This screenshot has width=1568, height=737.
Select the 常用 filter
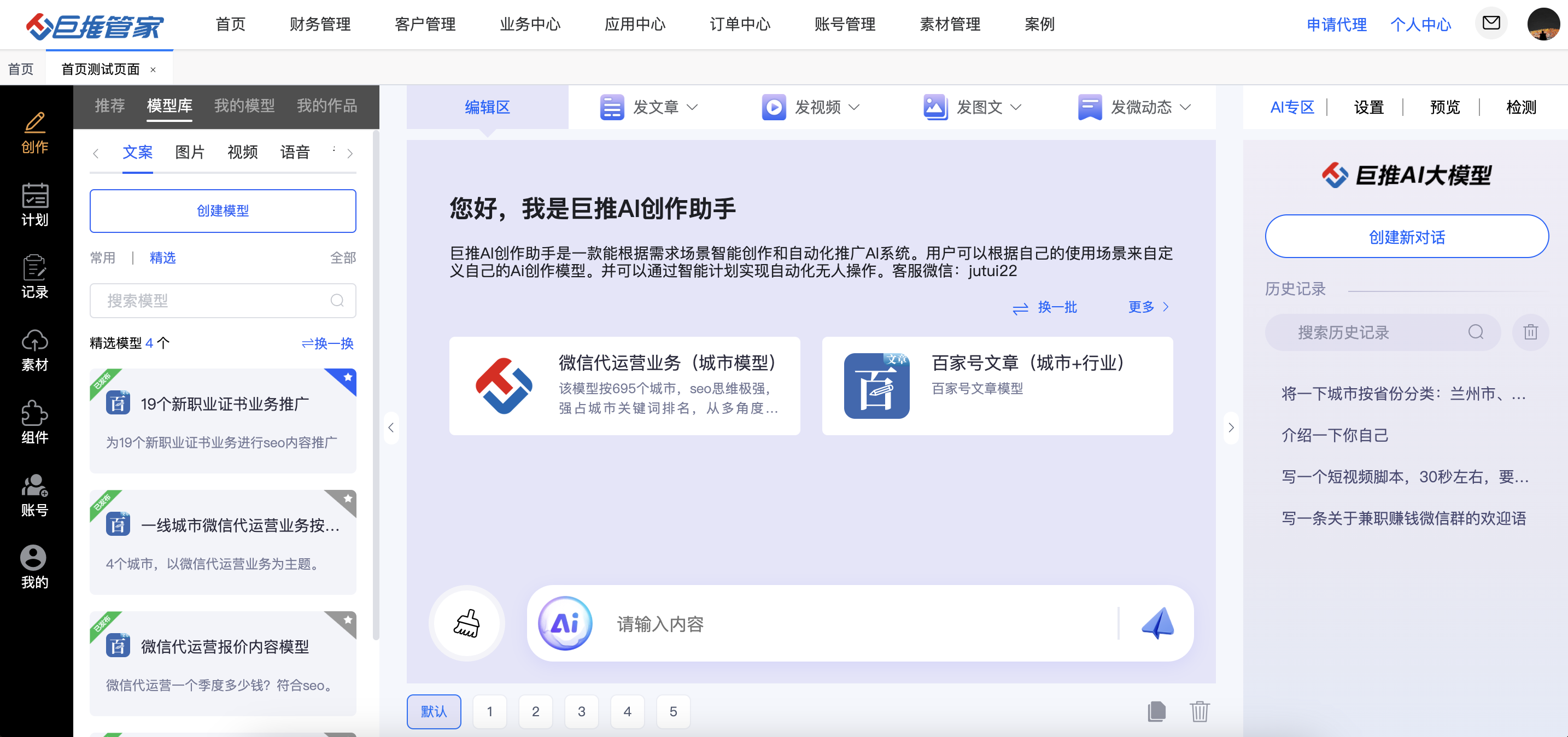(102, 258)
